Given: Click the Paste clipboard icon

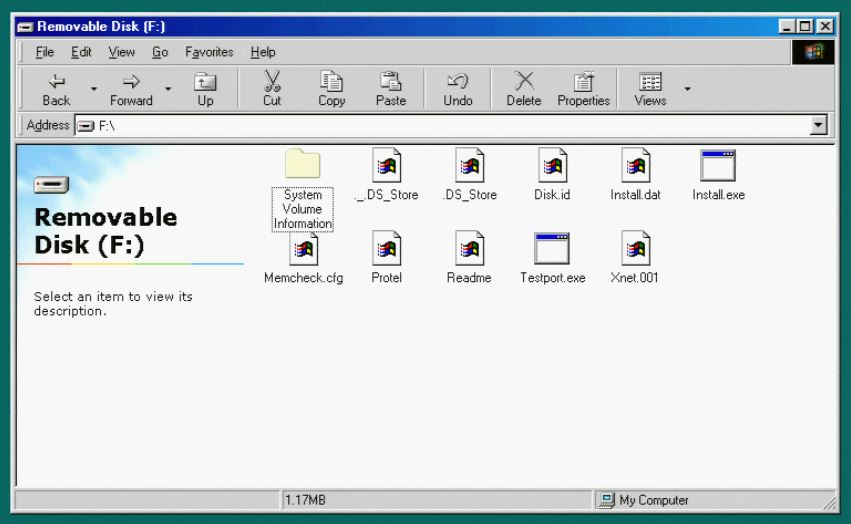Looking at the screenshot, I should (390, 82).
